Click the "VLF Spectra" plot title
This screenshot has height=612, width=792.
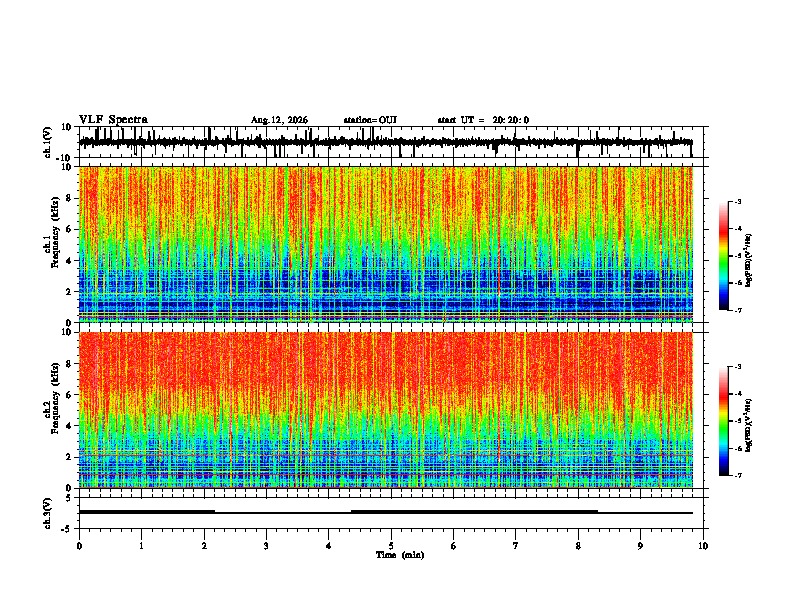tap(113, 120)
